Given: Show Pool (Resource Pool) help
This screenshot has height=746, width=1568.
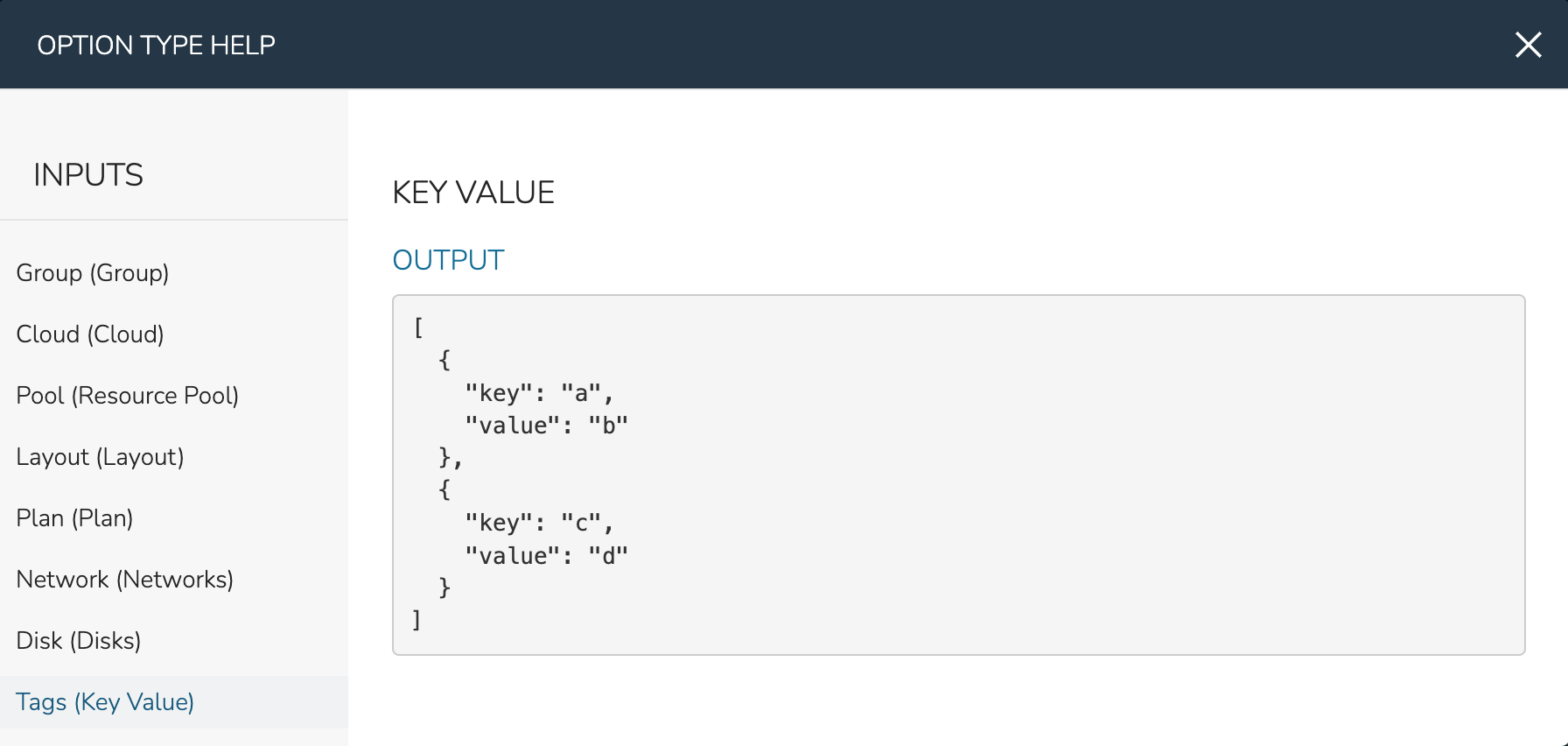Looking at the screenshot, I should (x=128, y=396).
